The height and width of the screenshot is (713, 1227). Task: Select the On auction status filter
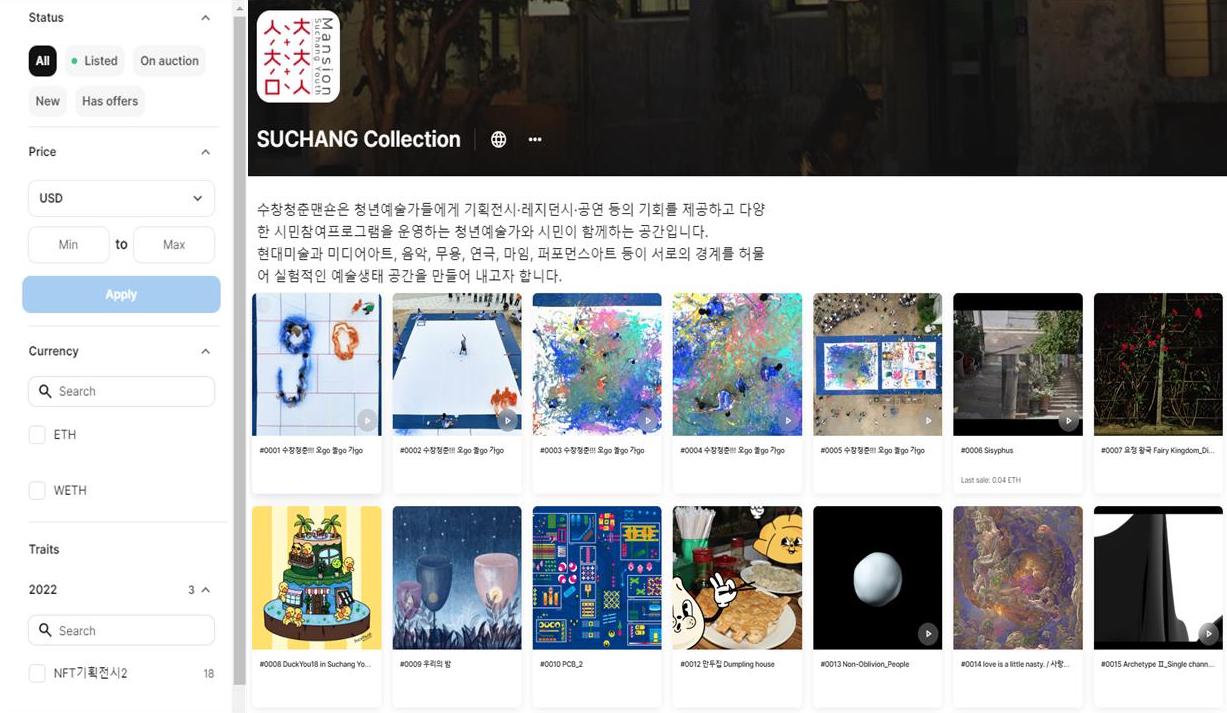[x=169, y=61]
